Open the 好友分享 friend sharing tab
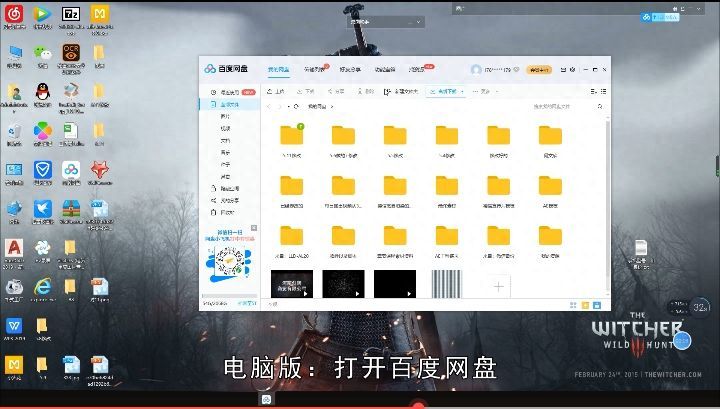 tap(350, 69)
